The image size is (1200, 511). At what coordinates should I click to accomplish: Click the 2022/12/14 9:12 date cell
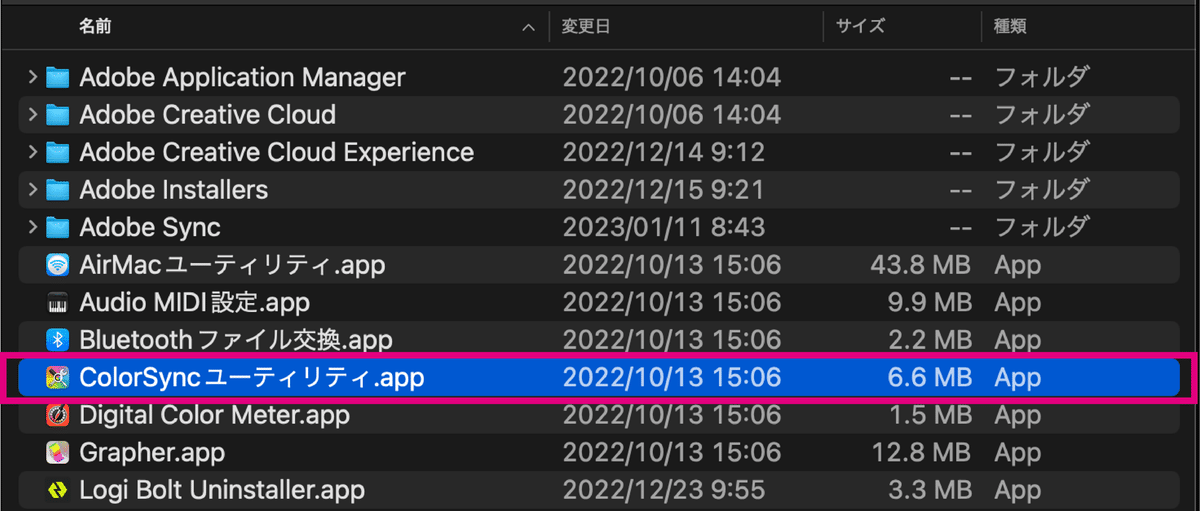(x=664, y=153)
